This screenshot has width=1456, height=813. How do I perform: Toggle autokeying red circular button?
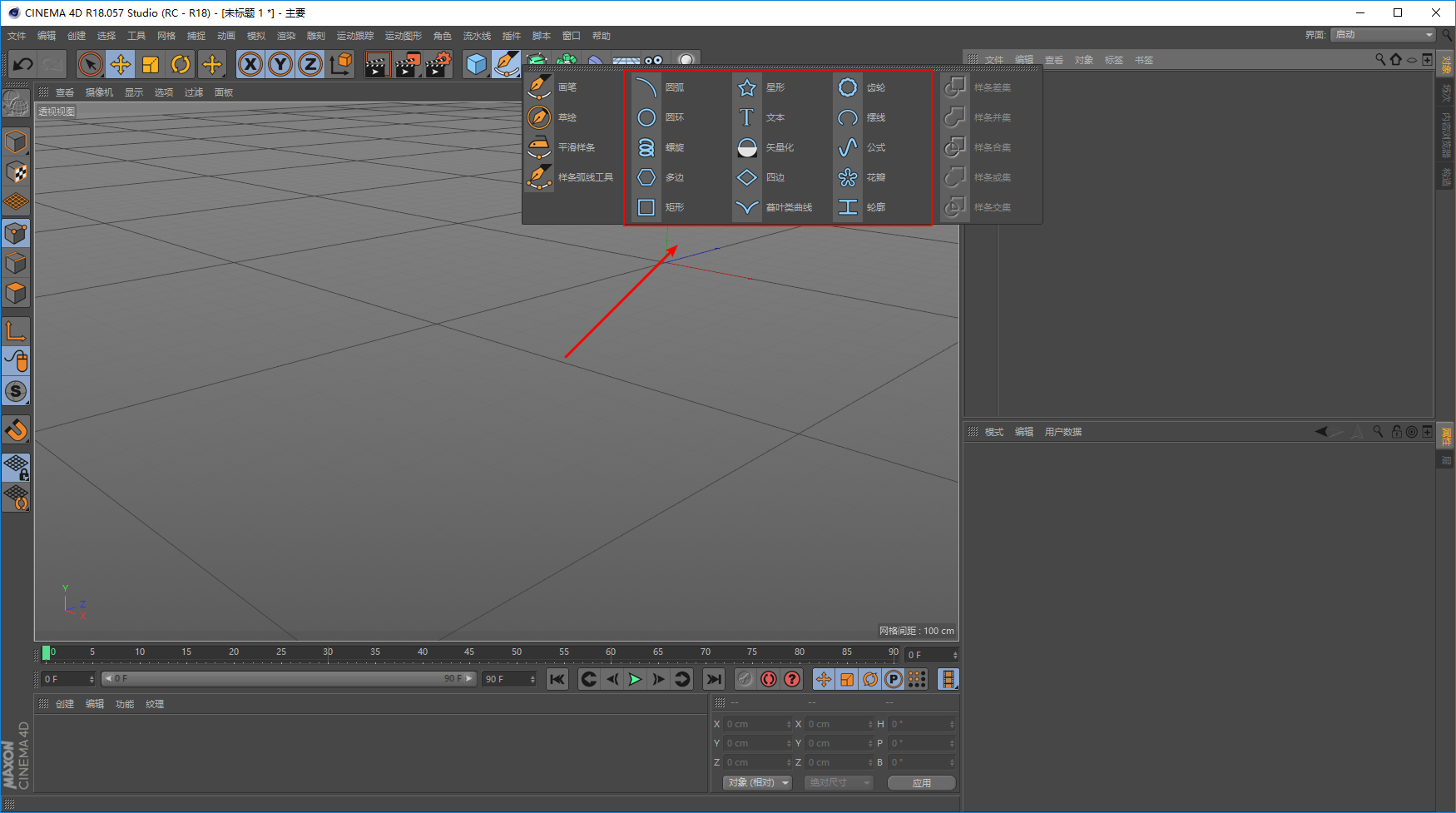click(769, 679)
